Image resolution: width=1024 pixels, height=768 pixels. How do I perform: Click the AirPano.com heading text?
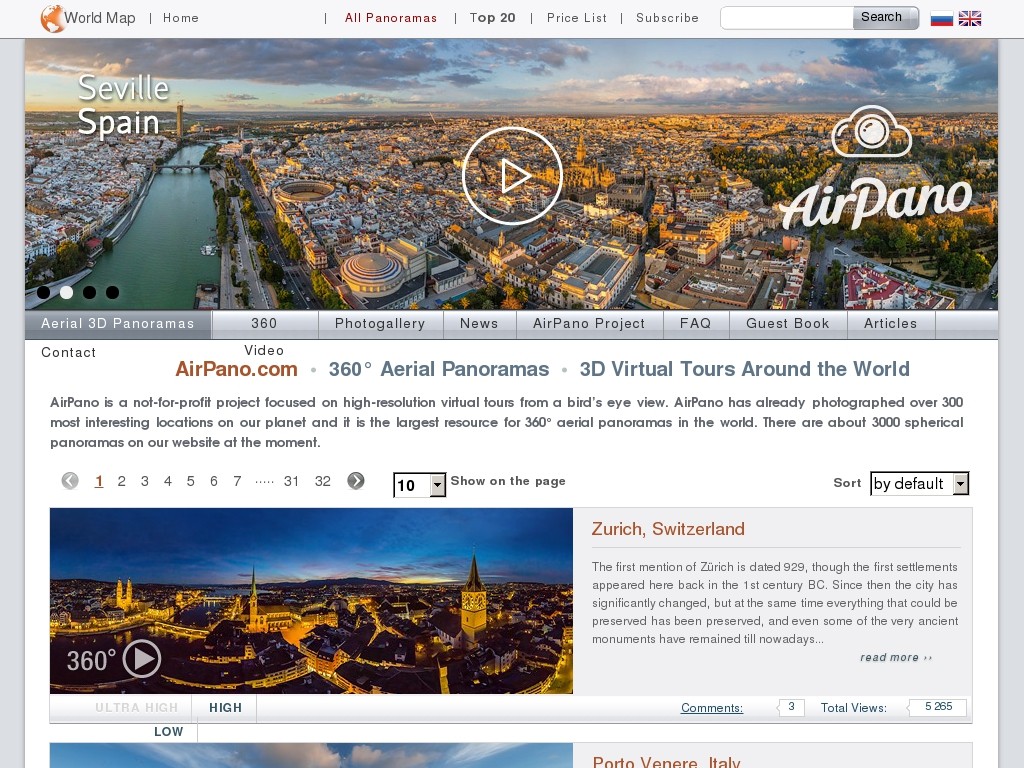pos(236,370)
